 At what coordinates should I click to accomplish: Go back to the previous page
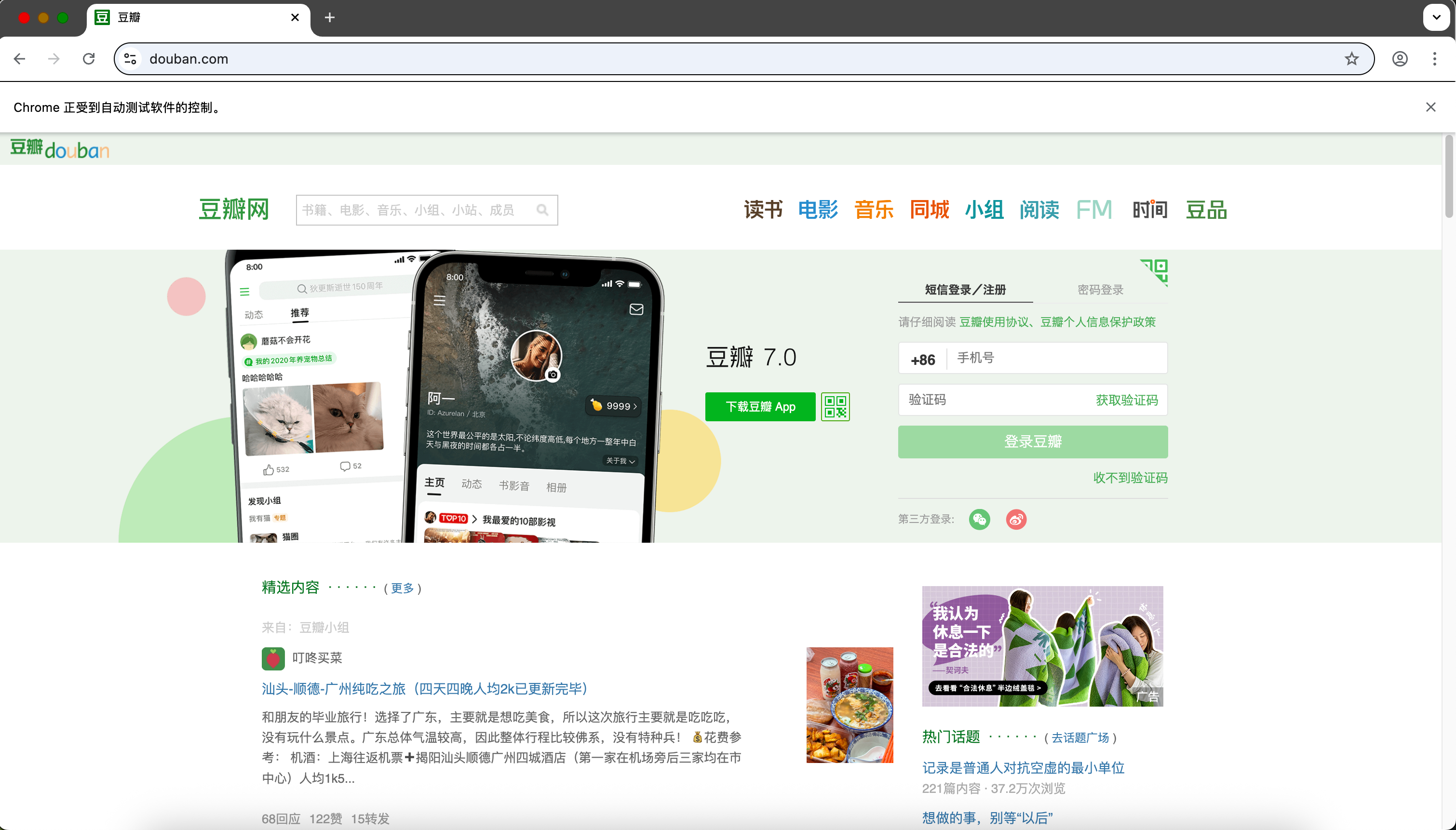click(x=20, y=59)
